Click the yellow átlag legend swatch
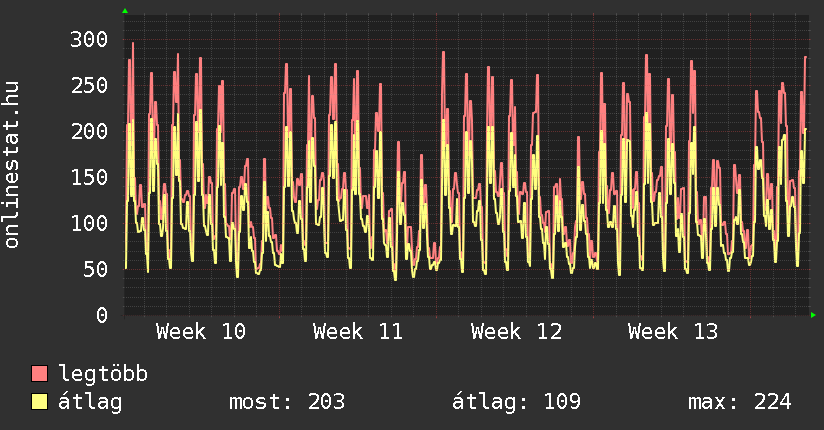This screenshot has height=430, width=824. (x=39, y=402)
